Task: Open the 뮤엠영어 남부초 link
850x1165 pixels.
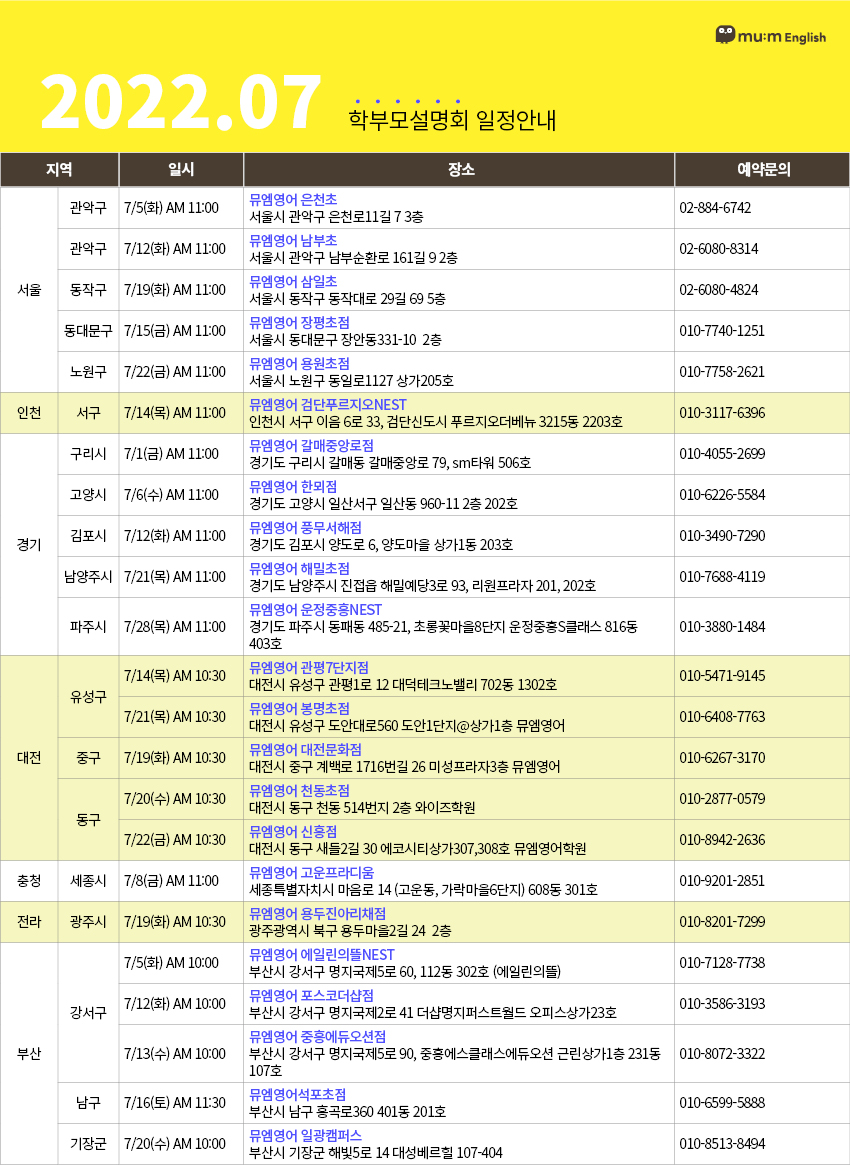Action: click(293, 241)
